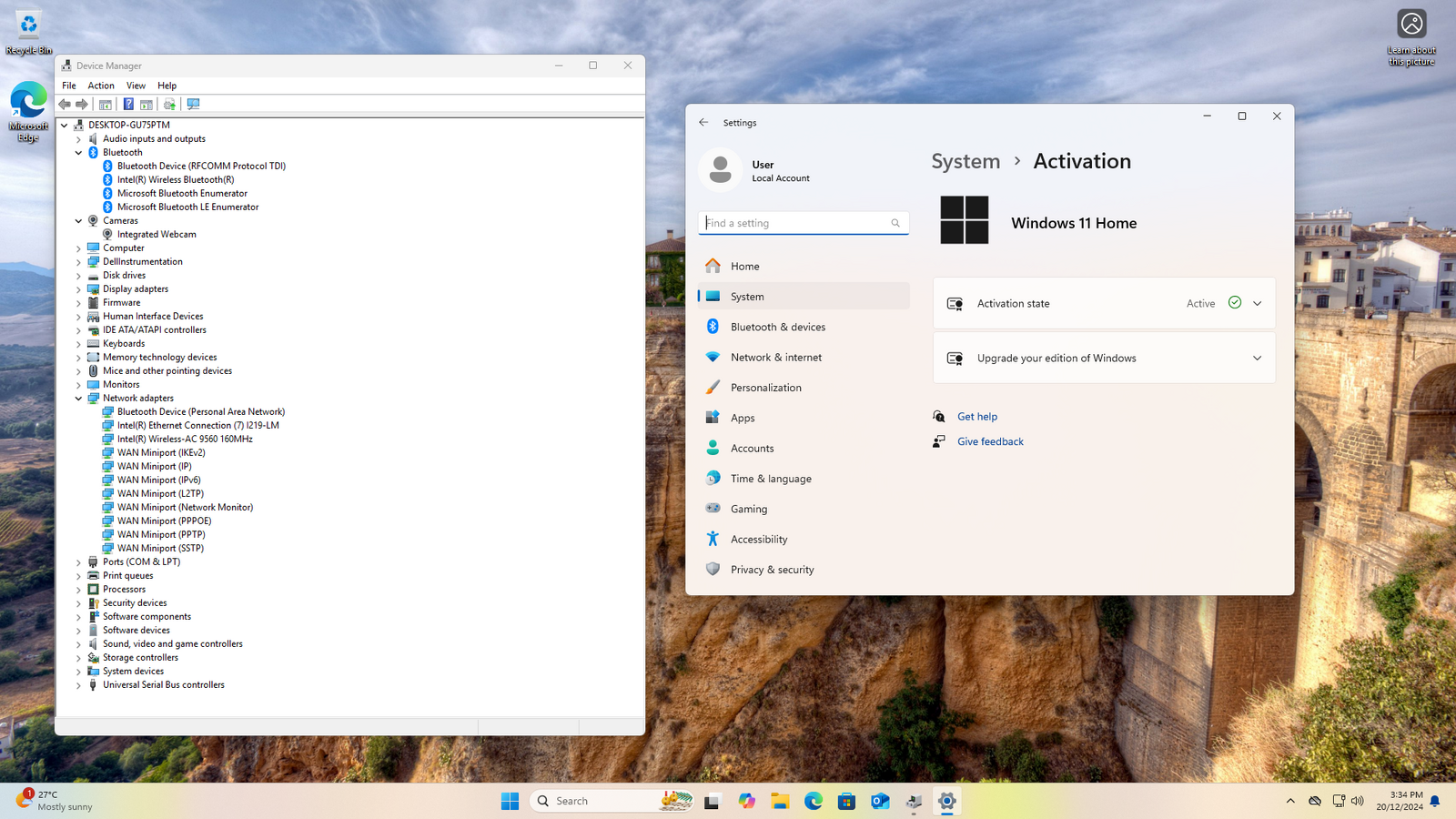
Task: Select Integrated Webcam device
Action: (157, 234)
